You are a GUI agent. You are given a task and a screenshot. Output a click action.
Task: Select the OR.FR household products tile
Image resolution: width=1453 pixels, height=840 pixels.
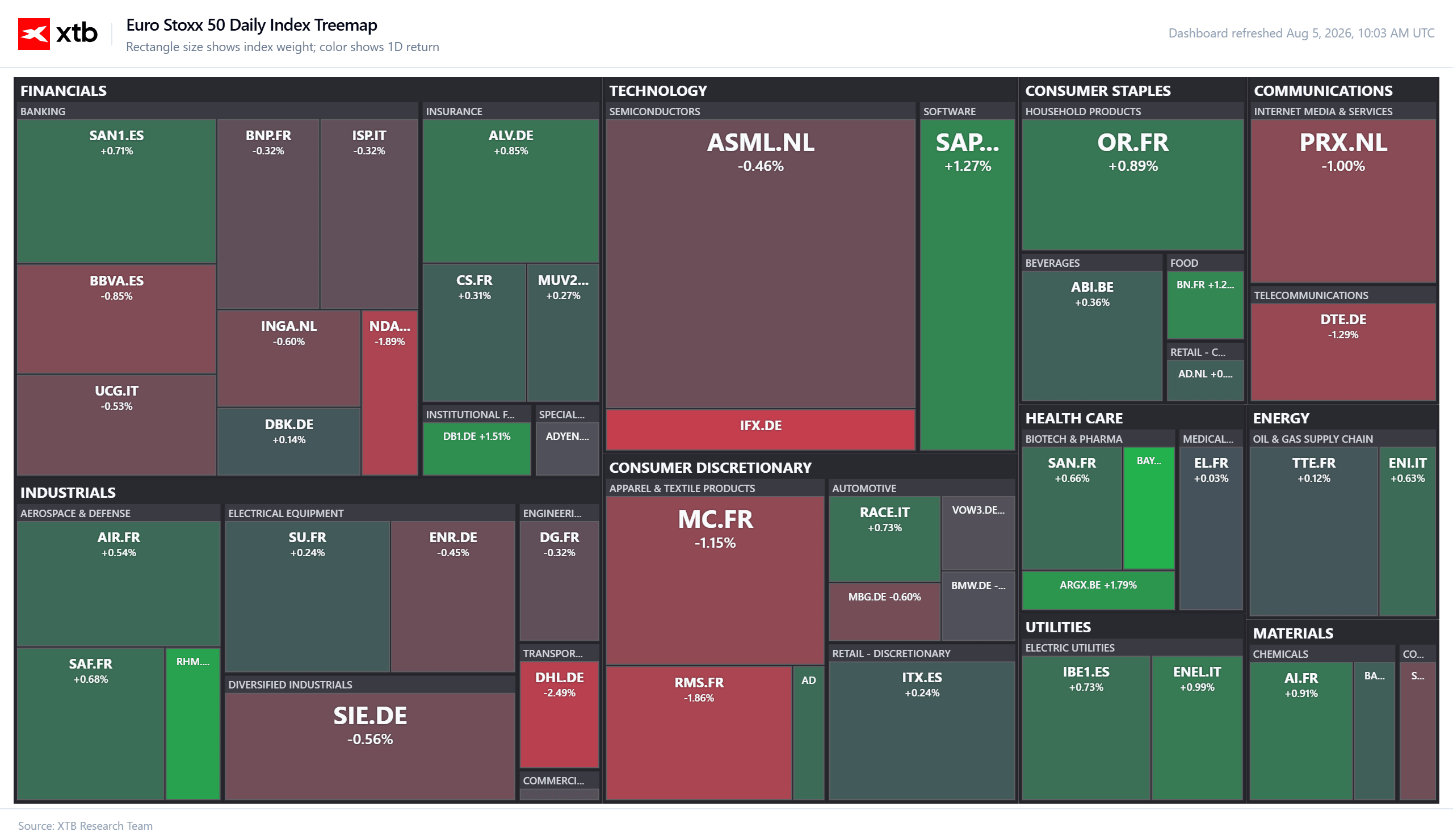(x=1132, y=184)
